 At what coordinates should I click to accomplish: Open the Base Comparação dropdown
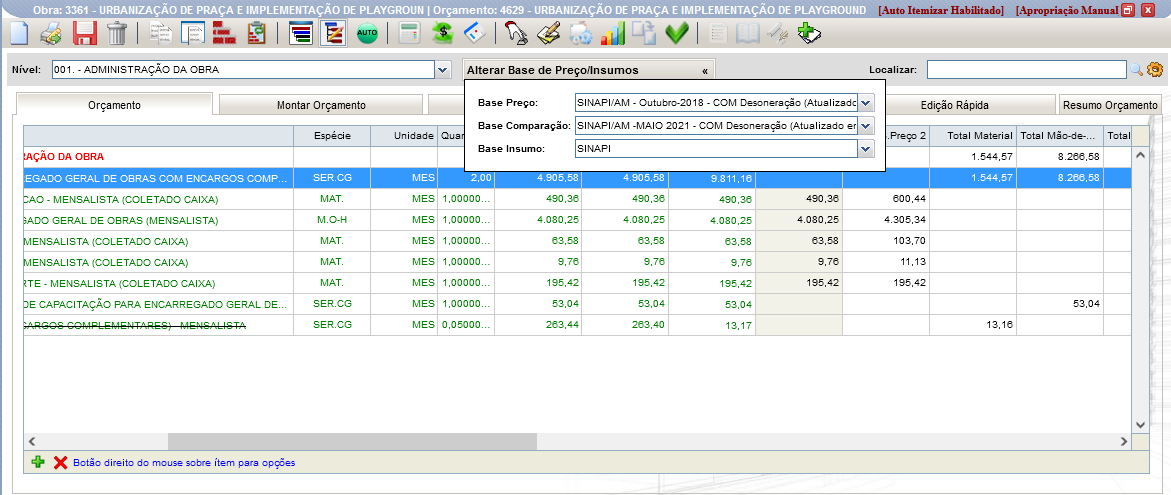tap(866, 125)
